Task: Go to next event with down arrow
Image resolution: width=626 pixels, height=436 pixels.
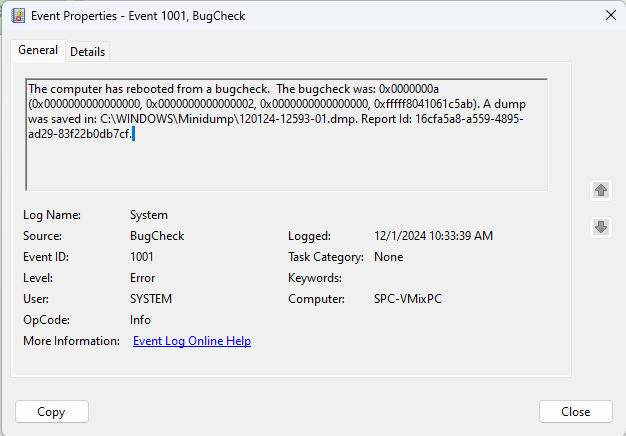Action: [601, 227]
